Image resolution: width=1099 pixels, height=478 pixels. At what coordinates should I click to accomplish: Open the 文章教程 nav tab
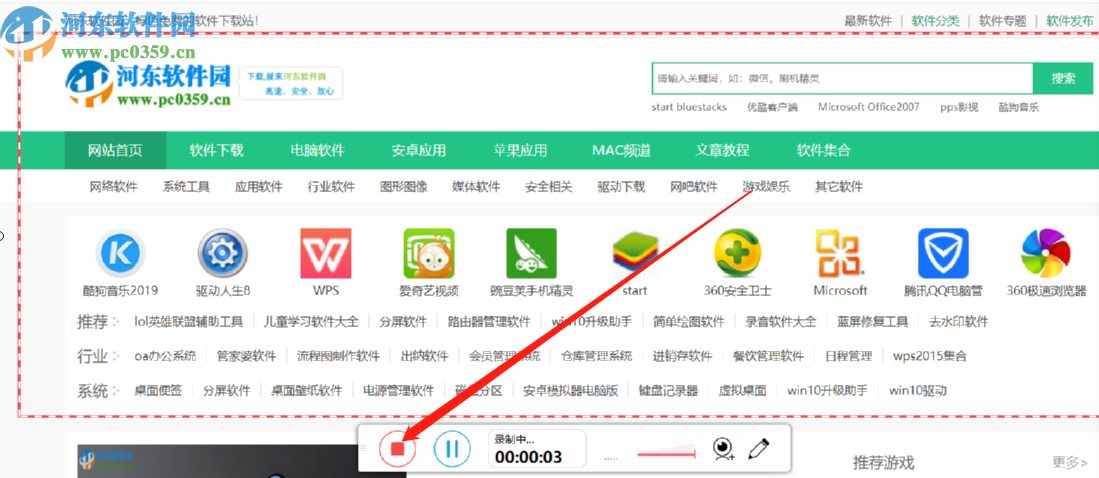click(x=723, y=150)
